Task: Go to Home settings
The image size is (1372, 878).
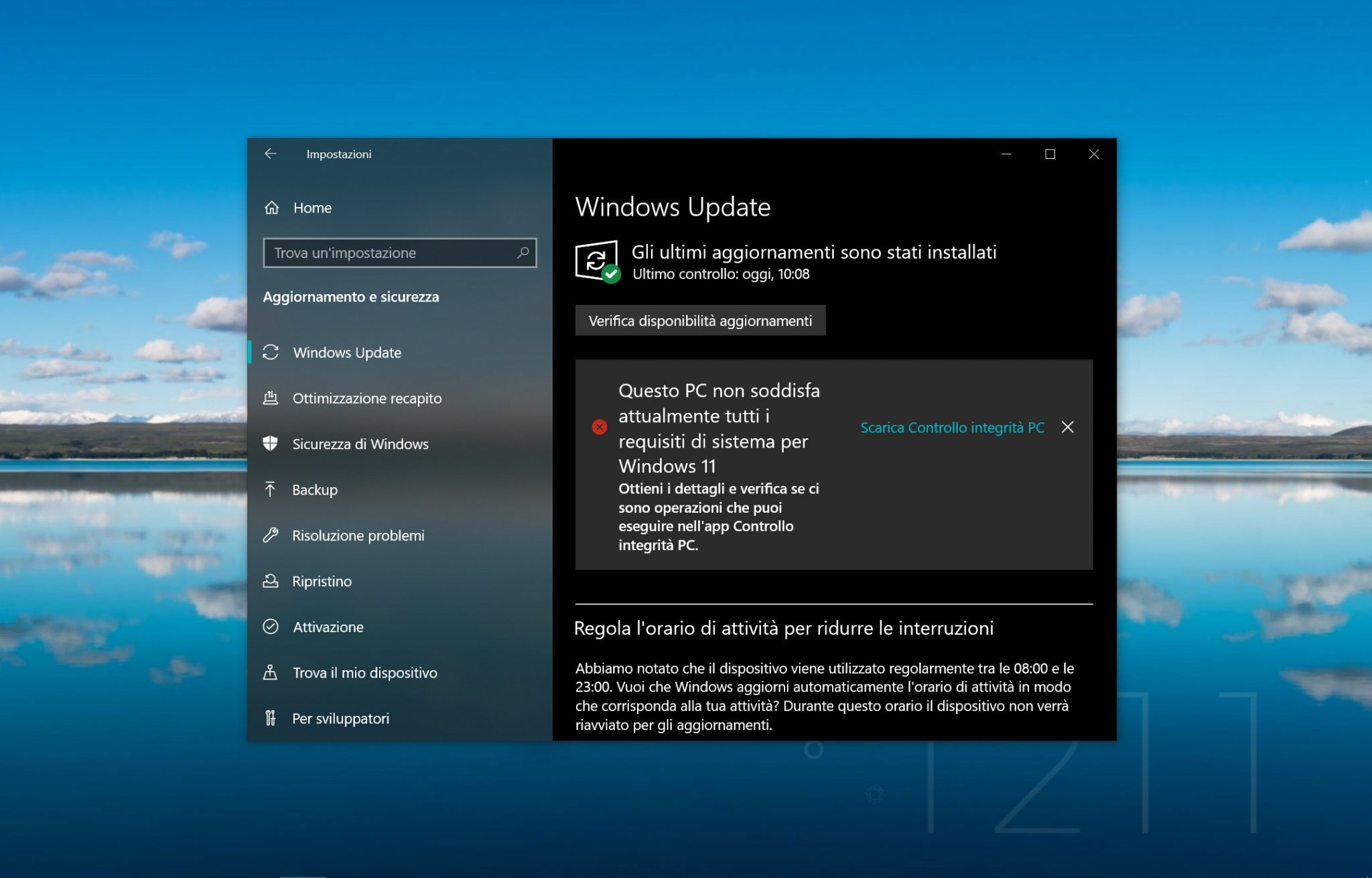Action: click(400, 208)
